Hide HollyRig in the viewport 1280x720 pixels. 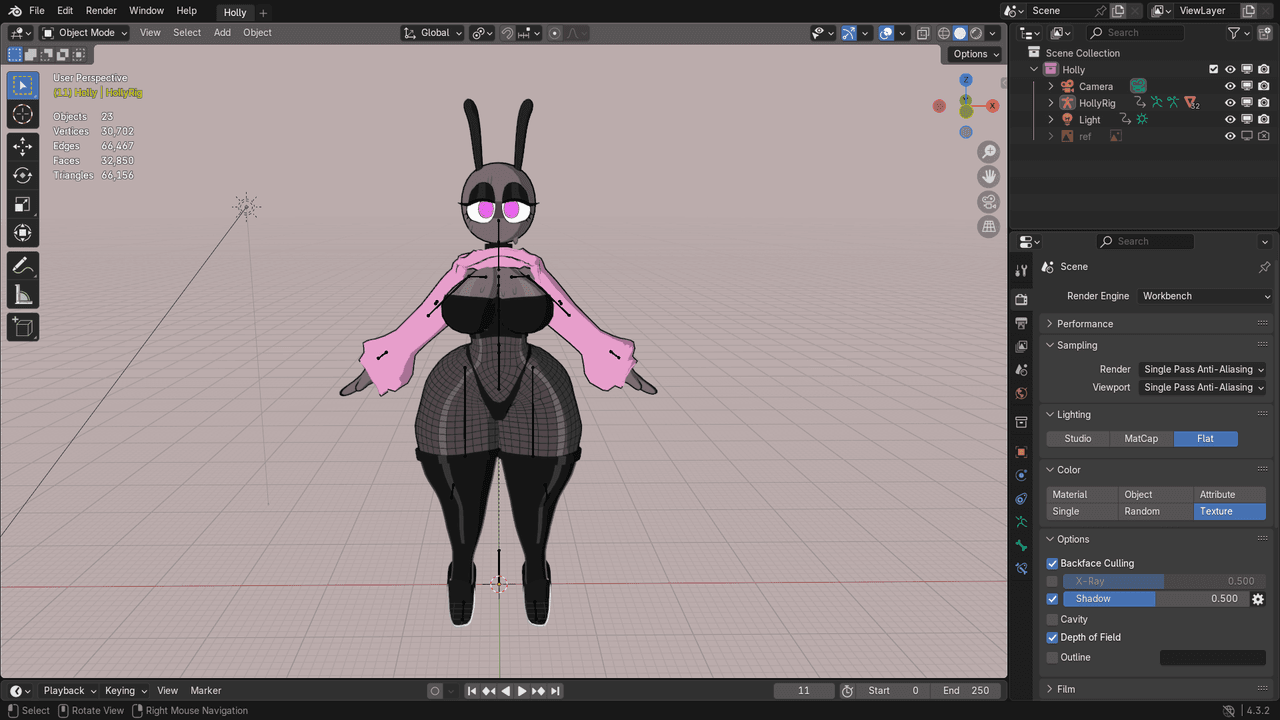click(1230, 103)
